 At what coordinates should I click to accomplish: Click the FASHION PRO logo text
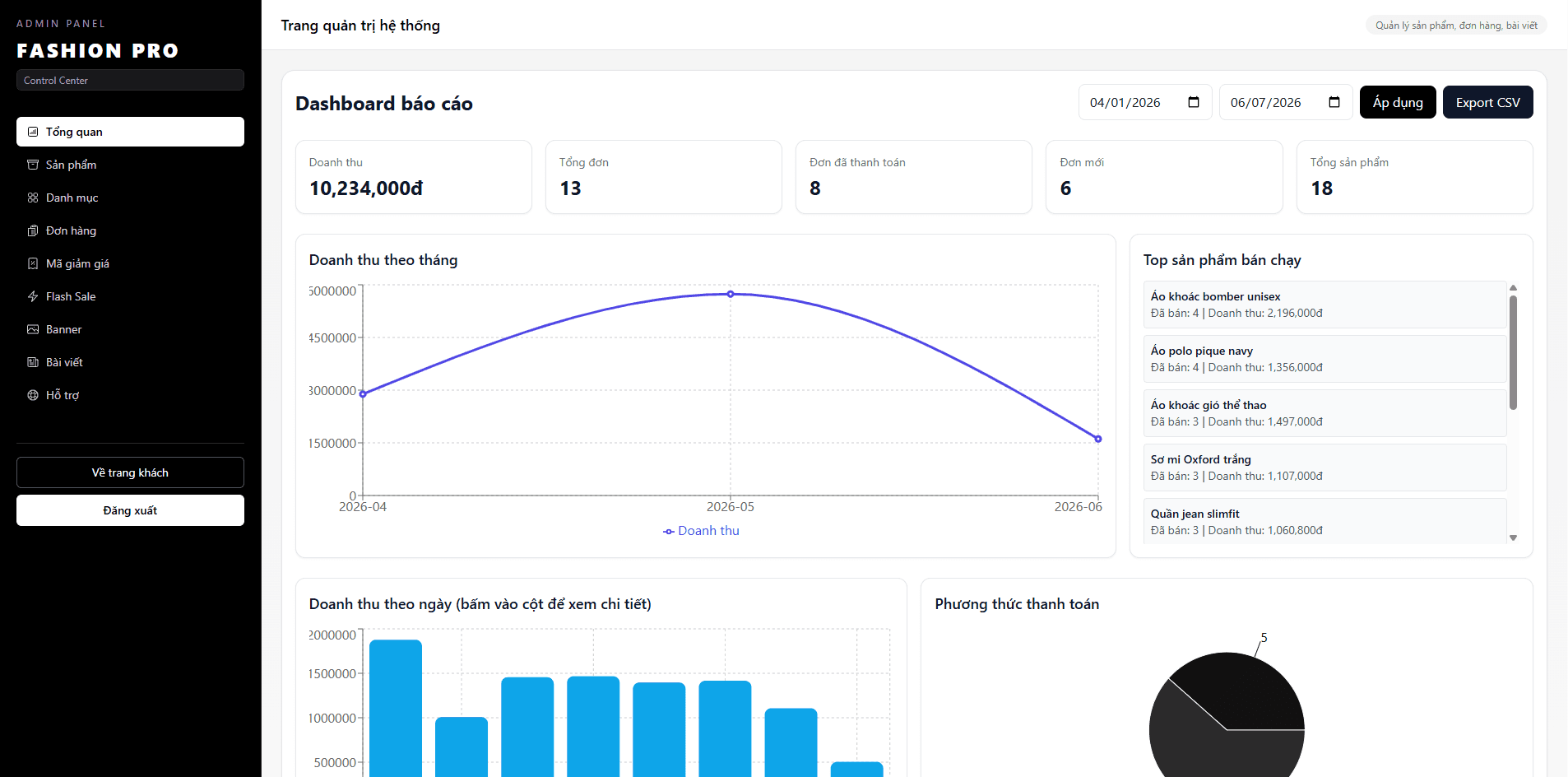tap(98, 51)
